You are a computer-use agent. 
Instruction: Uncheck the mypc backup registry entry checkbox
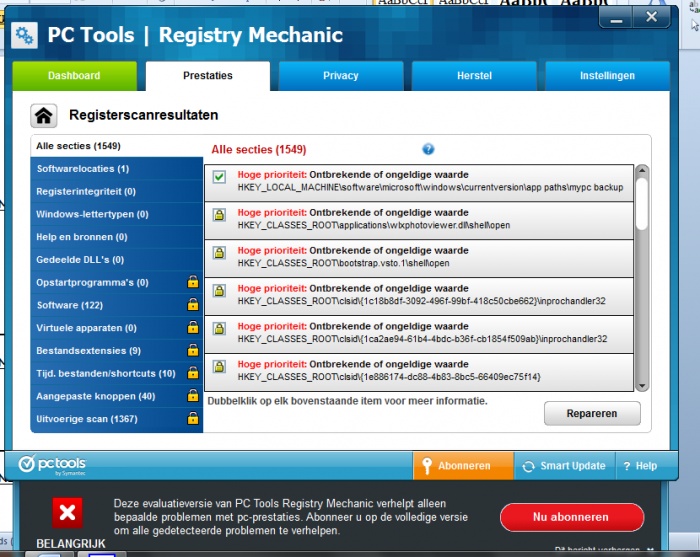[219, 177]
